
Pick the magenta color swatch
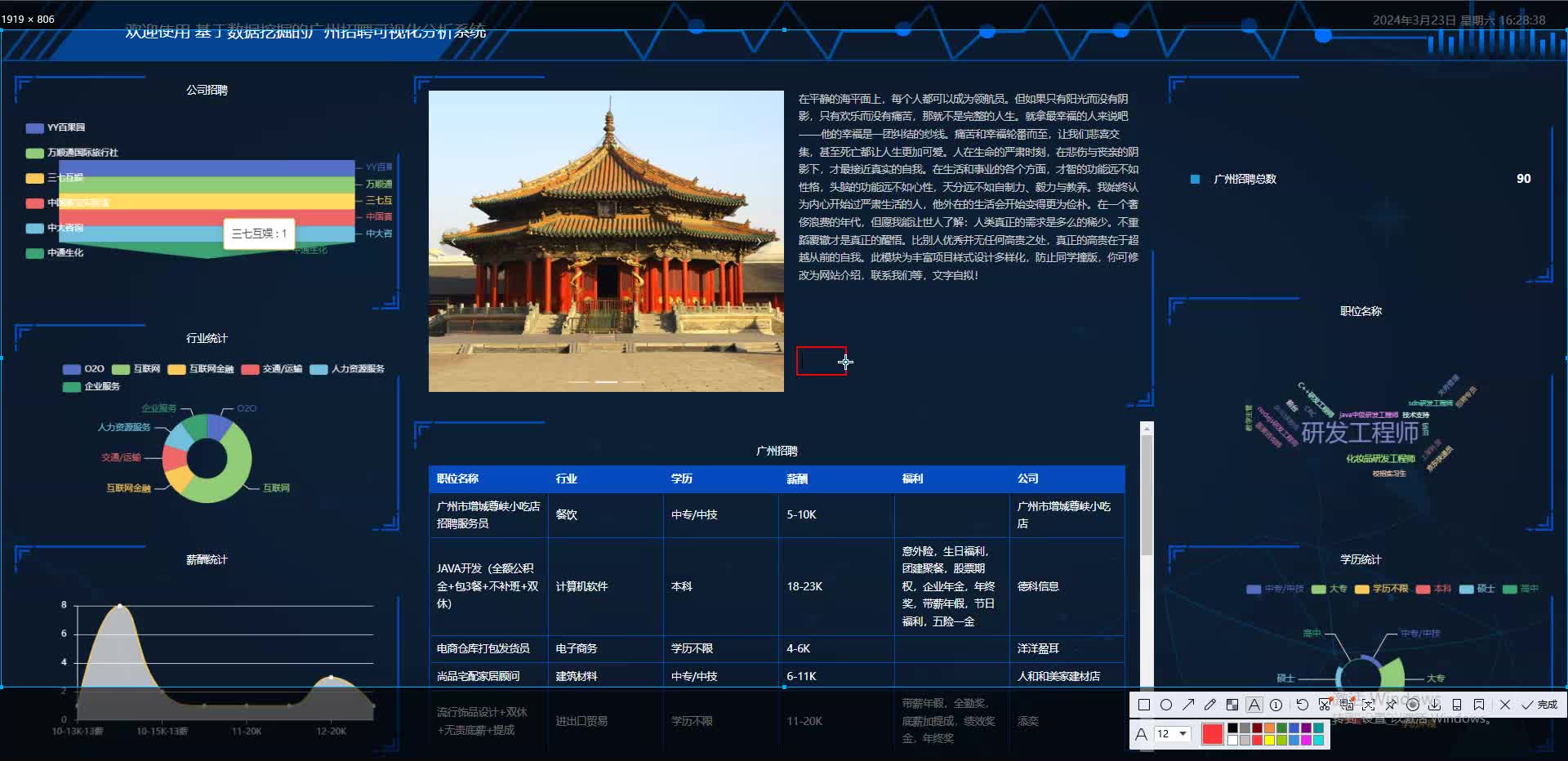[1306, 740]
